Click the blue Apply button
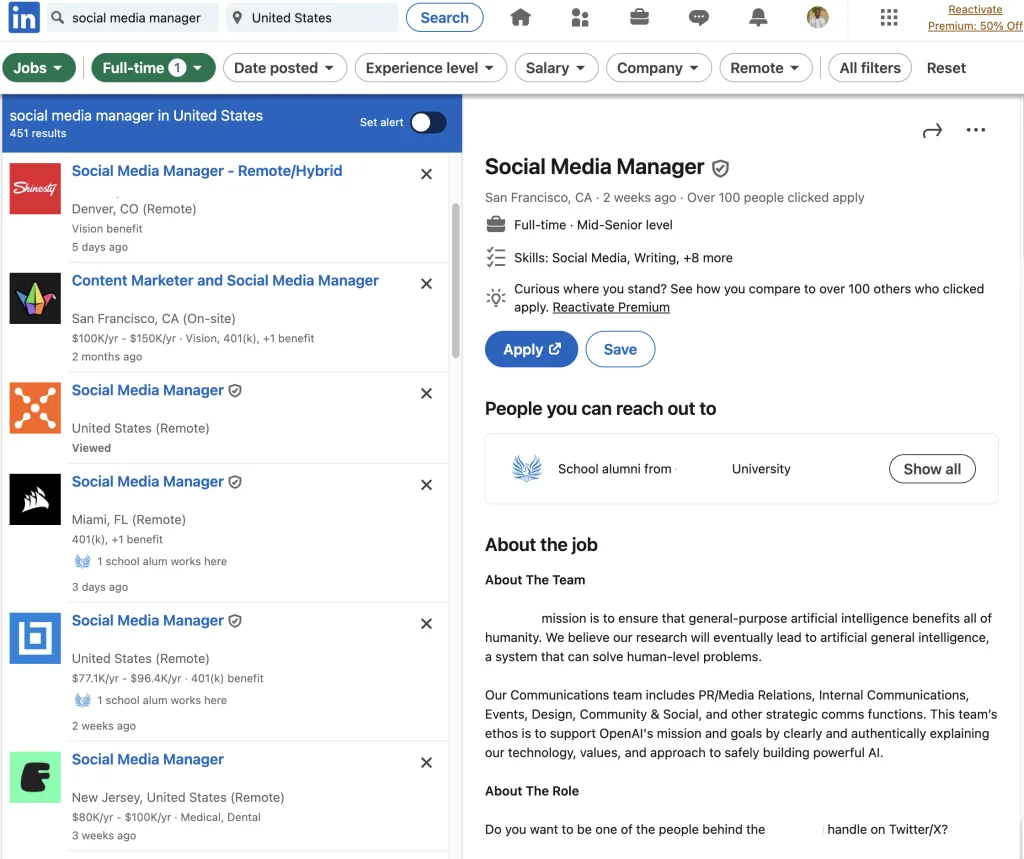 click(531, 350)
